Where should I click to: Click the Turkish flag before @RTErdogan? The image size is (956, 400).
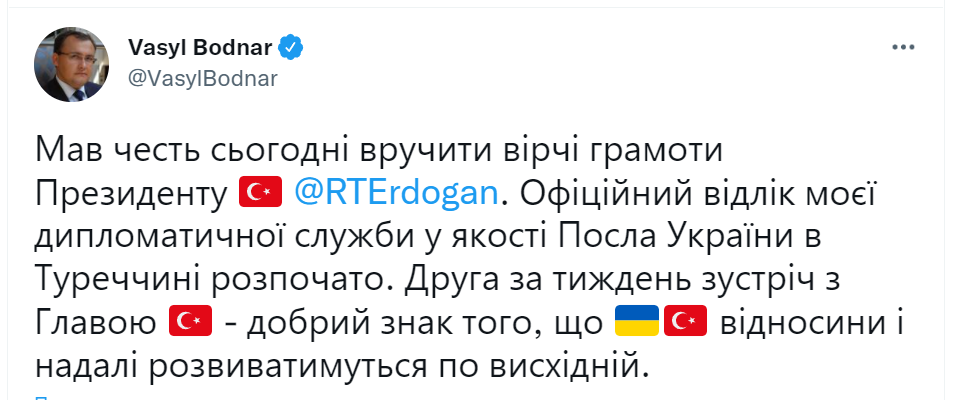click(263, 193)
